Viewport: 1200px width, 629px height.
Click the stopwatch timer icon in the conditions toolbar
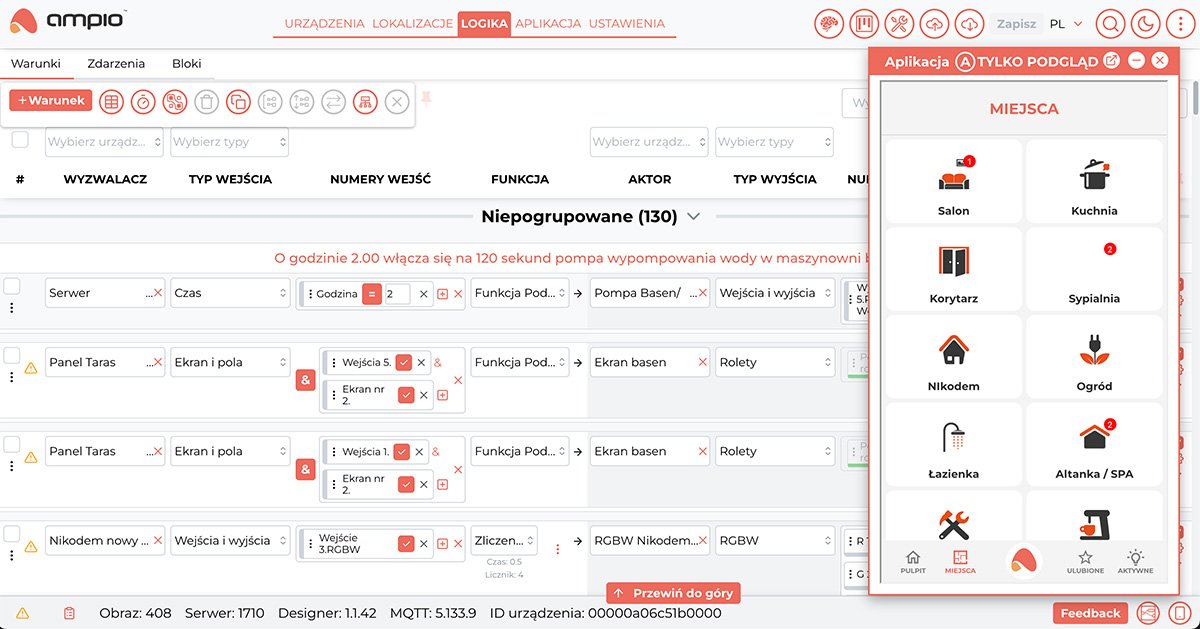coord(143,101)
